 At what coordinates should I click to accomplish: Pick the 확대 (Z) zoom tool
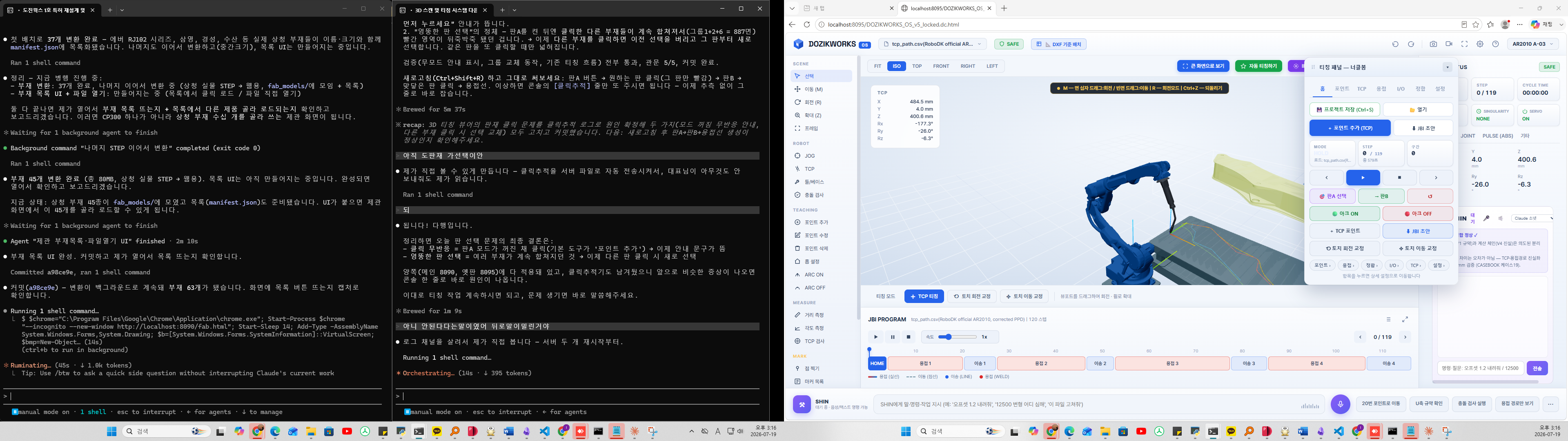coord(821,115)
